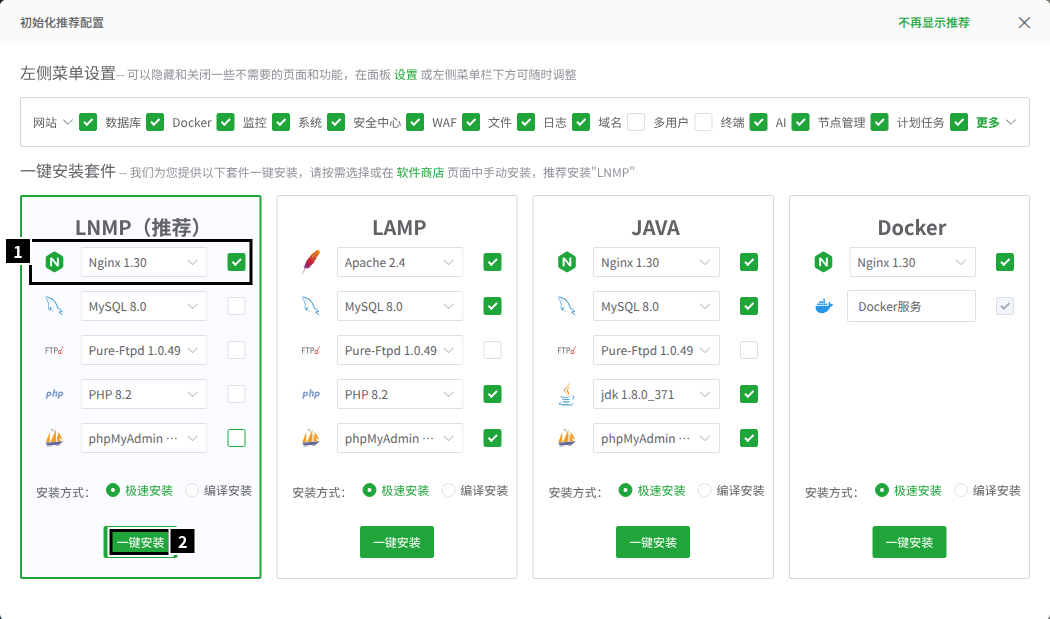The width and height of the screenshot is (1050, 619).
Task: Disable the WAF menu checkbox
Action: coord(471,122)
